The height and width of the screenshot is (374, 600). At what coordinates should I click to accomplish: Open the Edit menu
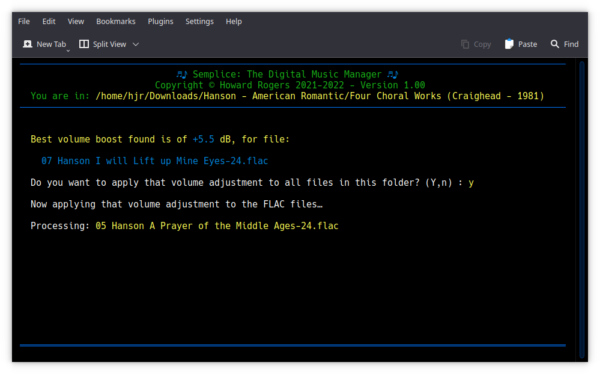pos(49,21)
